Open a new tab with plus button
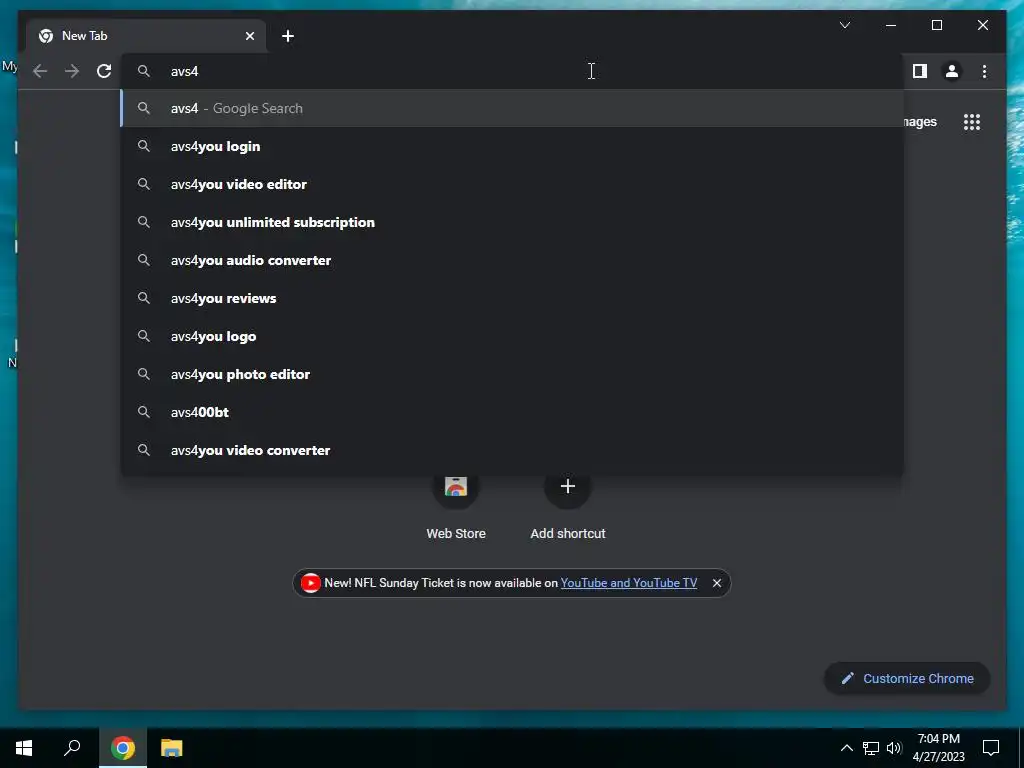 (x=288, y=36)
